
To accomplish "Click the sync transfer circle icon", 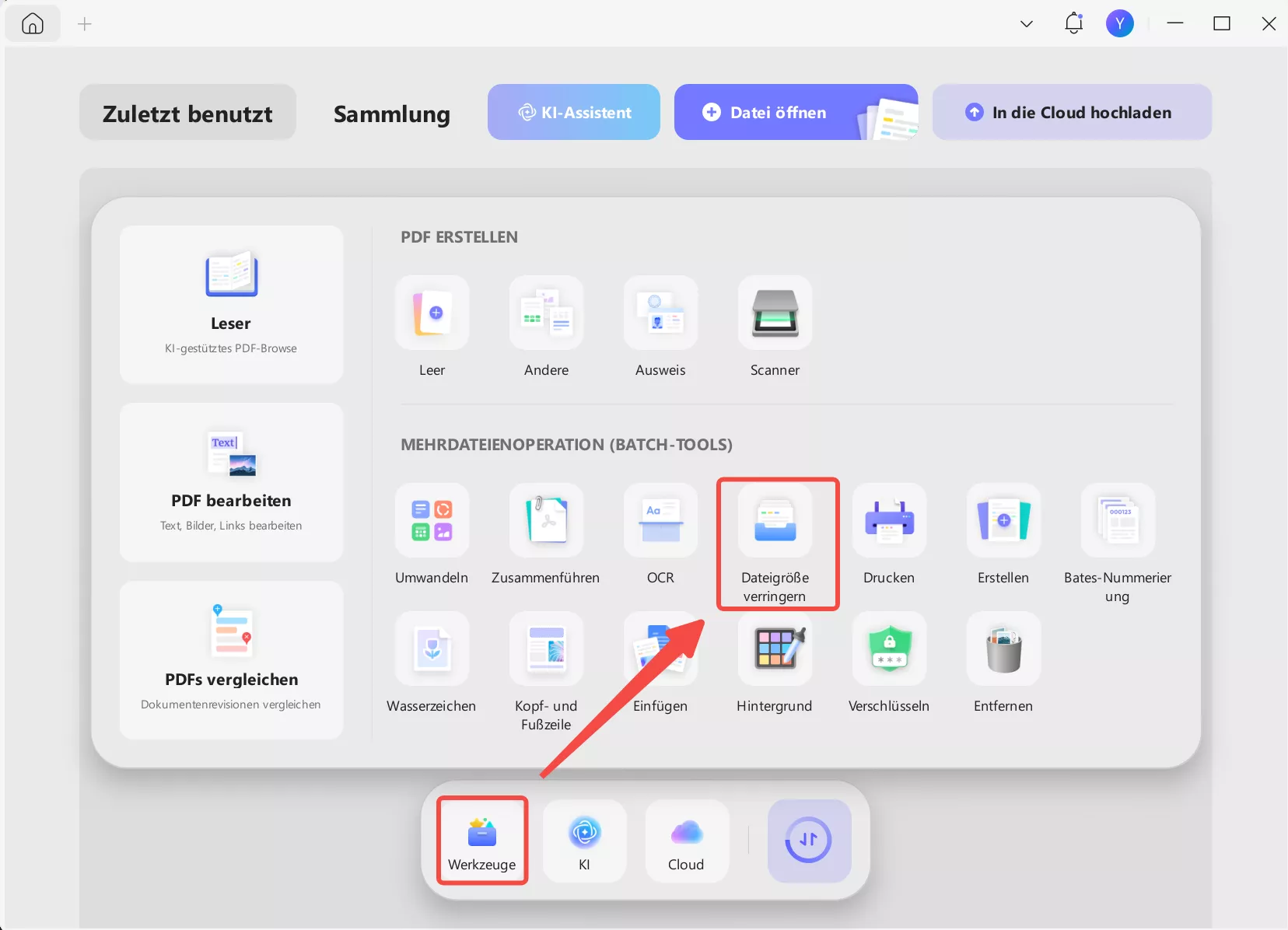I will tap(809, 841).
